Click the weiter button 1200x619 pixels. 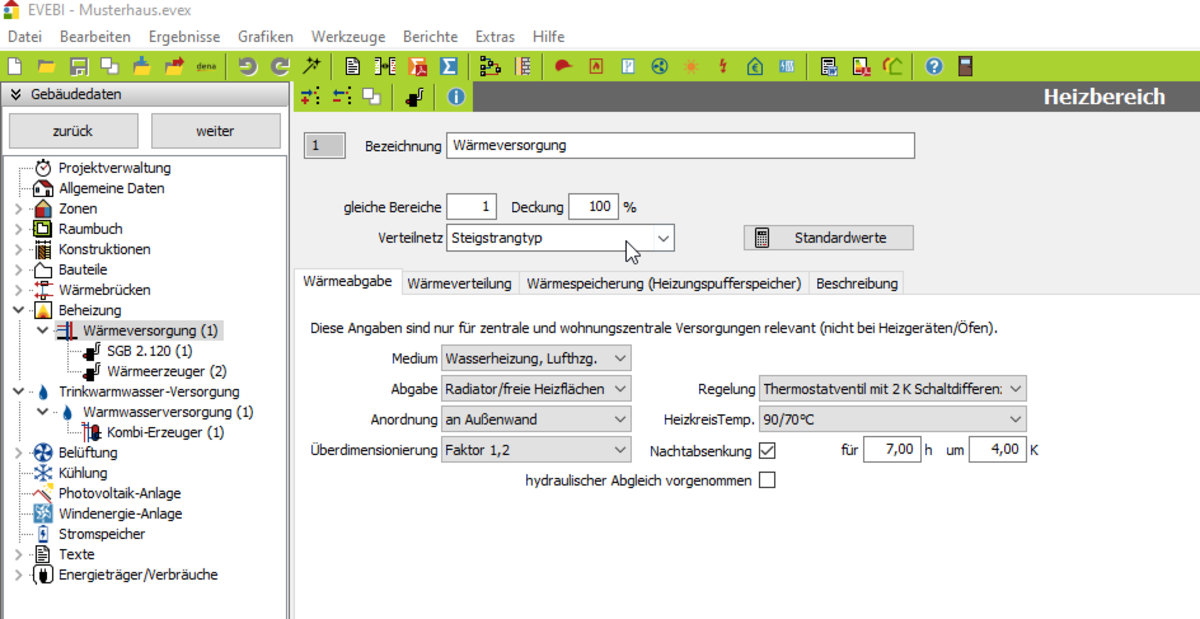pyautogui.click(x=215, y=131)
